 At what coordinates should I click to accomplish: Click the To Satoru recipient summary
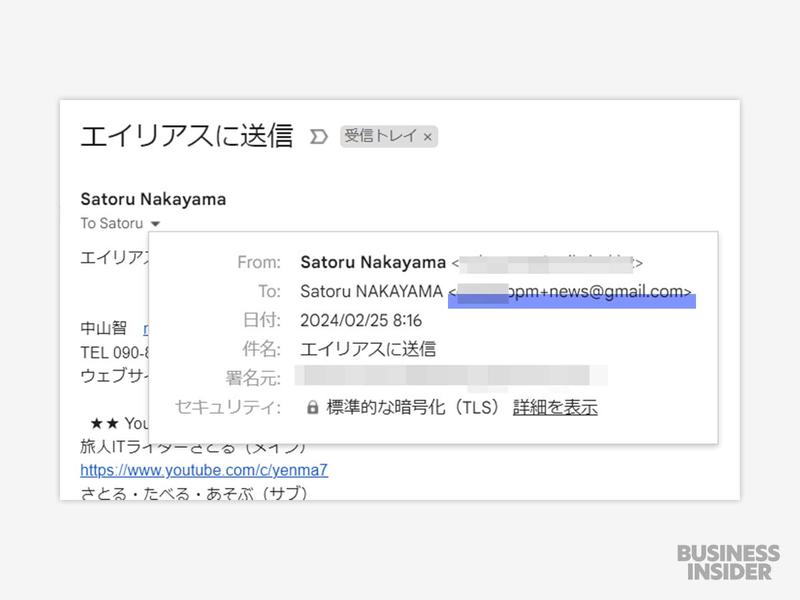112,223
